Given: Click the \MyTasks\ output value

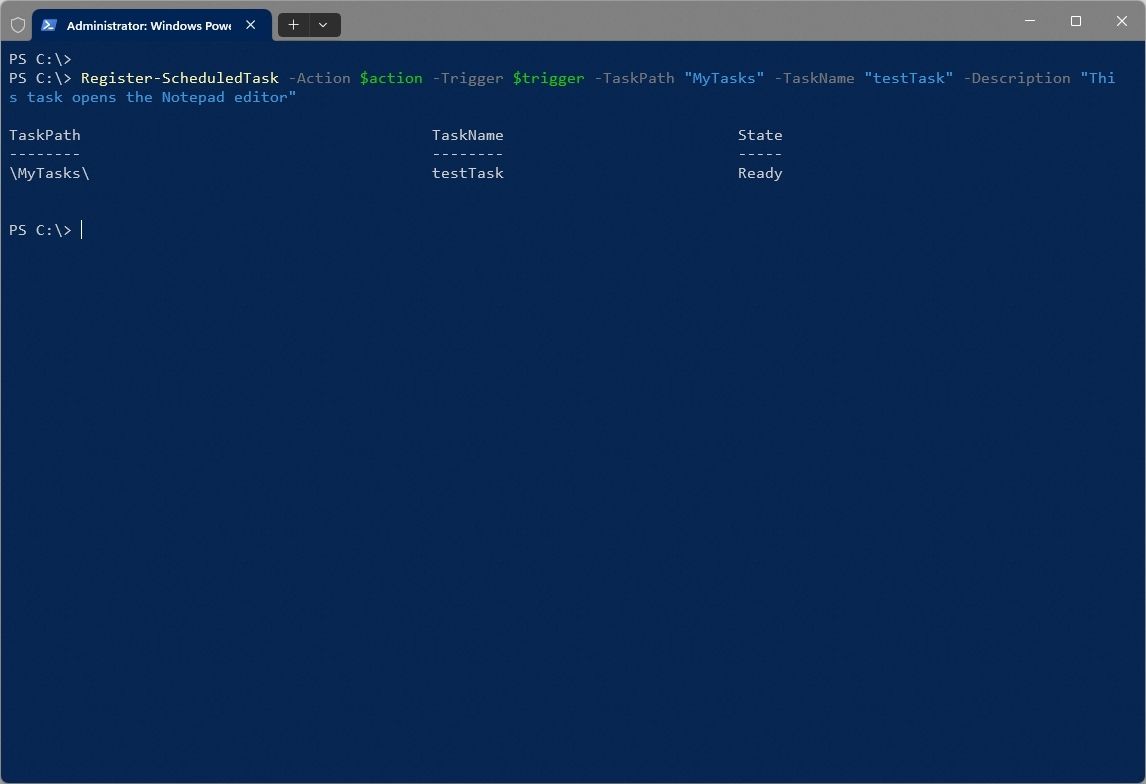Looking at the screenshot, I should click(x=49, y=173).
